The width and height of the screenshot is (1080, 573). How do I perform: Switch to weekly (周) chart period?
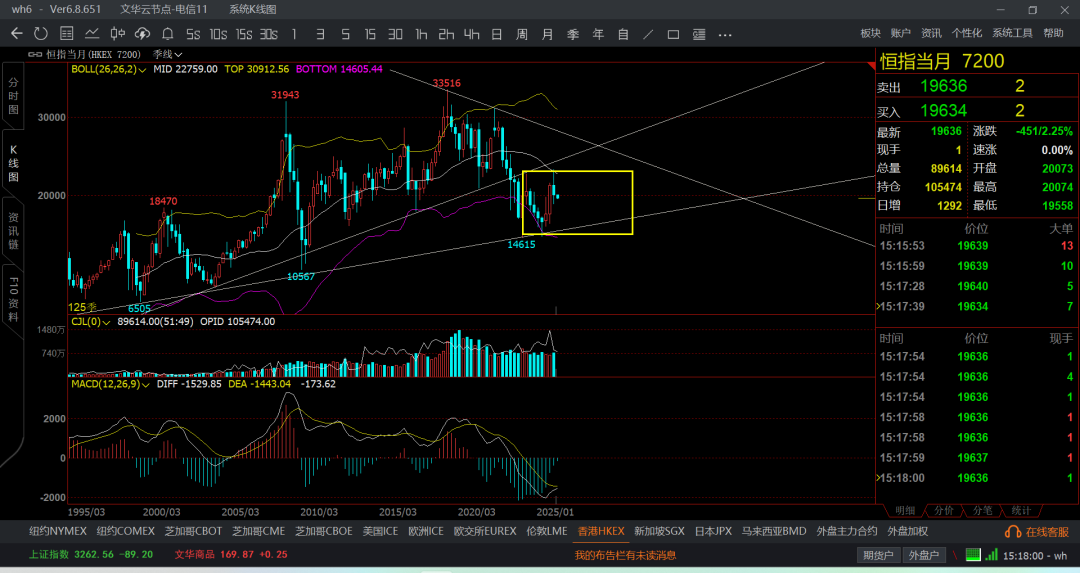point(522,34)
